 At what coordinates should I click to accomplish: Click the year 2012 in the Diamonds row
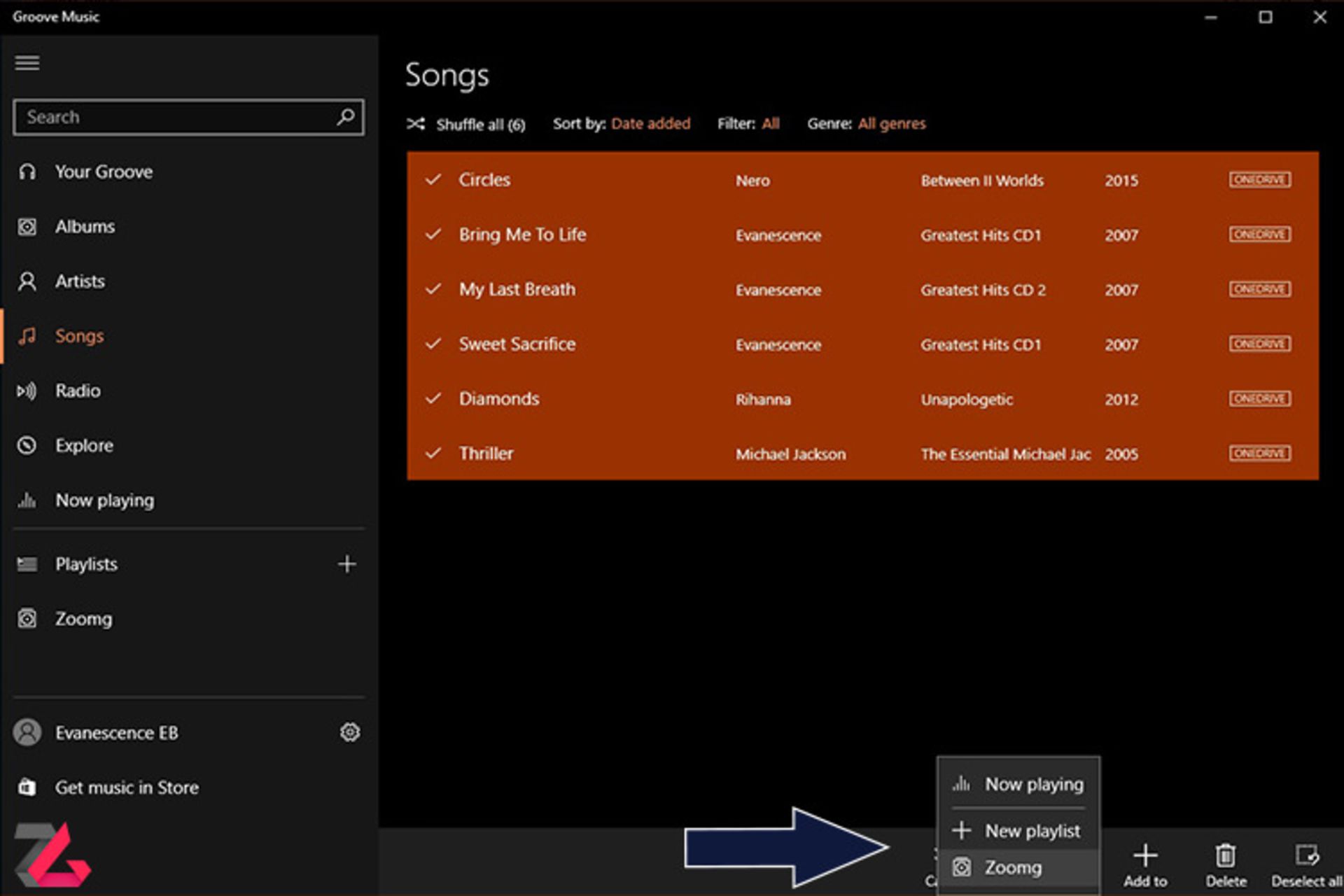tap(1121, 400)
